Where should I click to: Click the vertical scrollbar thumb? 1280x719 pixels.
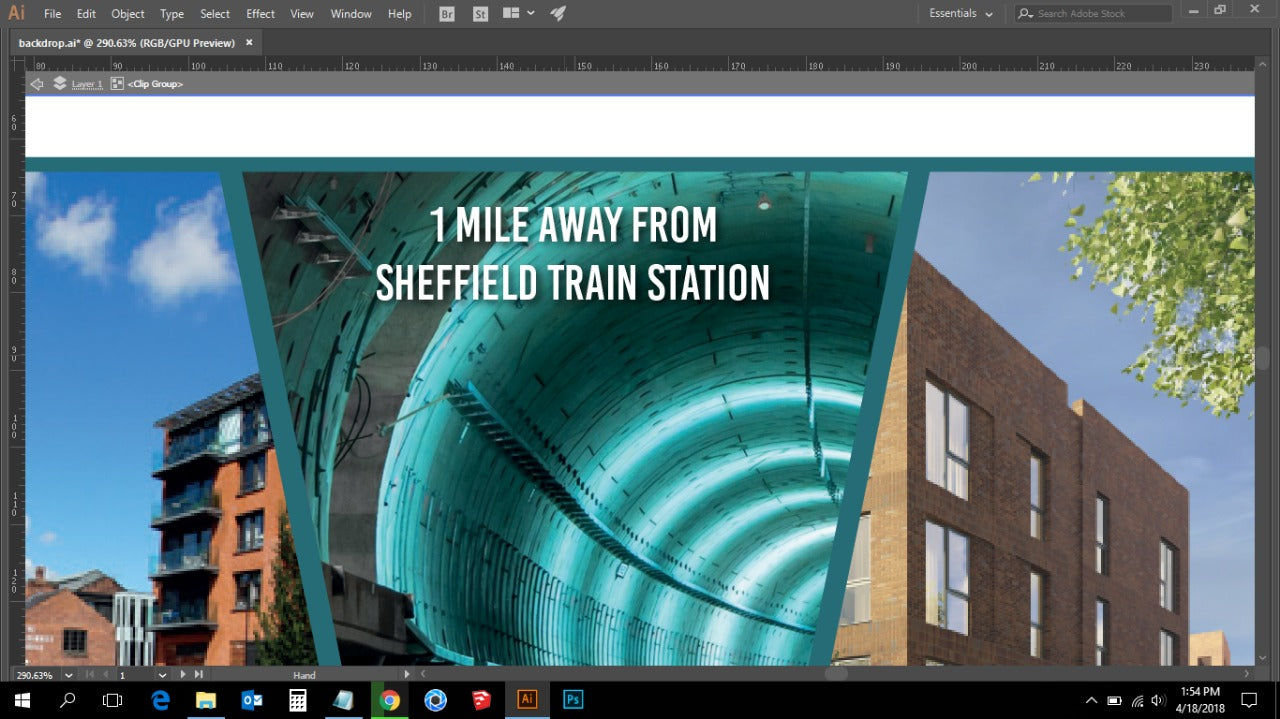tap(1263, 357)
